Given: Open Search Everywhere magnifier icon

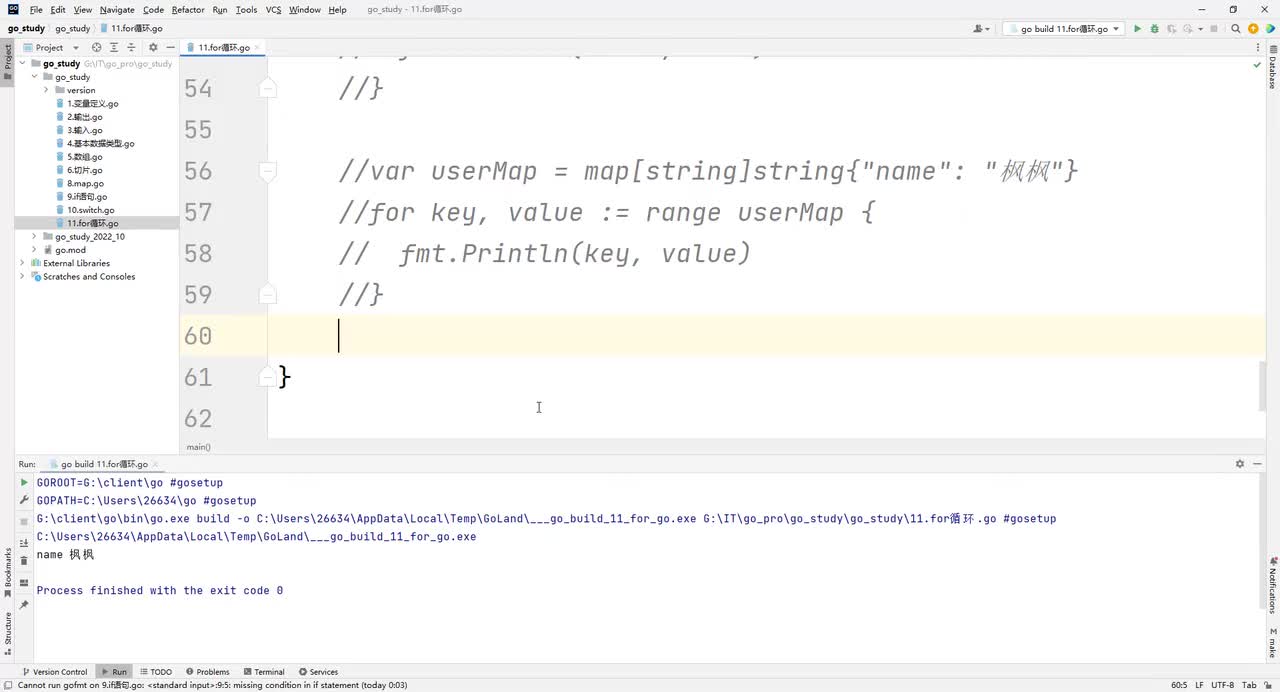Looking at the screenshot, I should click(1235, 29).
